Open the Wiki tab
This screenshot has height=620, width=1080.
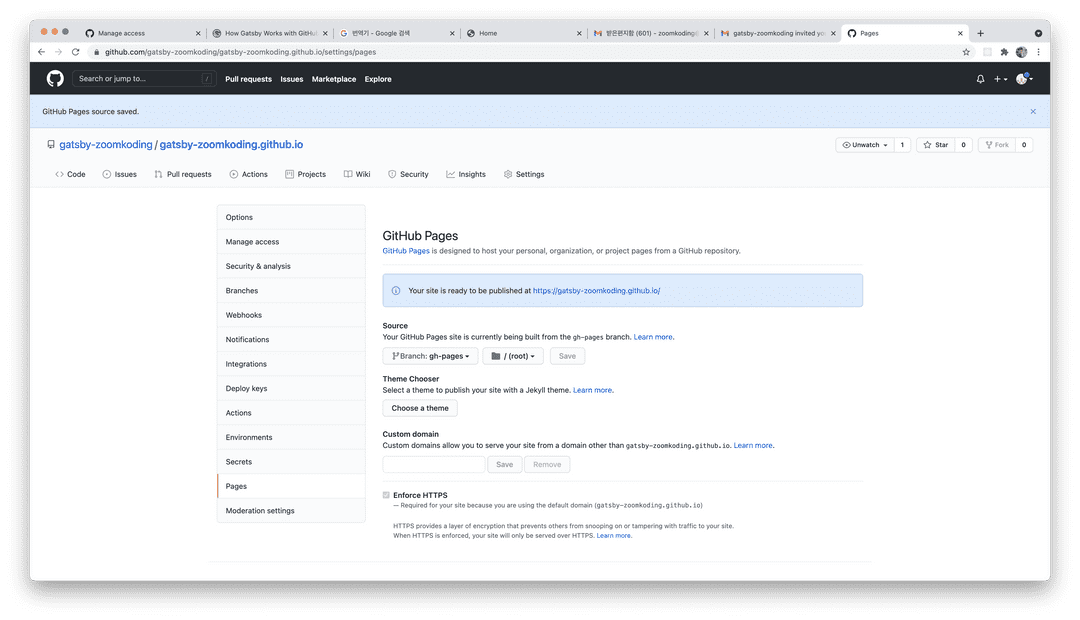pyautogui.click(x=357, y=174)
